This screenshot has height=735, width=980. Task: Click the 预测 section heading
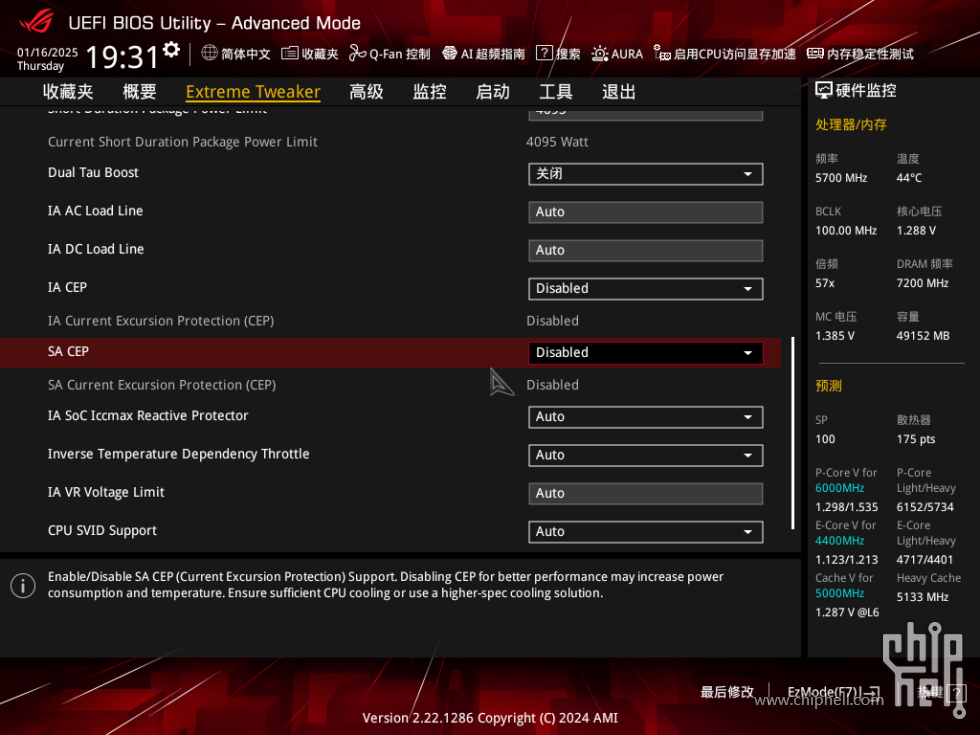point(828,386)
